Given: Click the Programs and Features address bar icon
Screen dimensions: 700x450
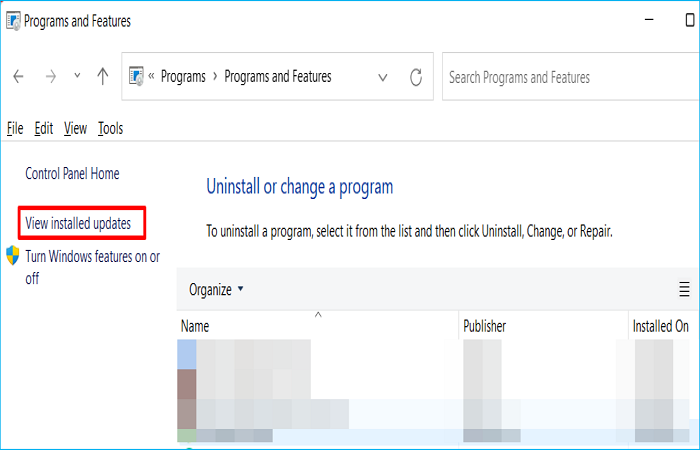Looking at the screenshot, I should pos(136,76).
